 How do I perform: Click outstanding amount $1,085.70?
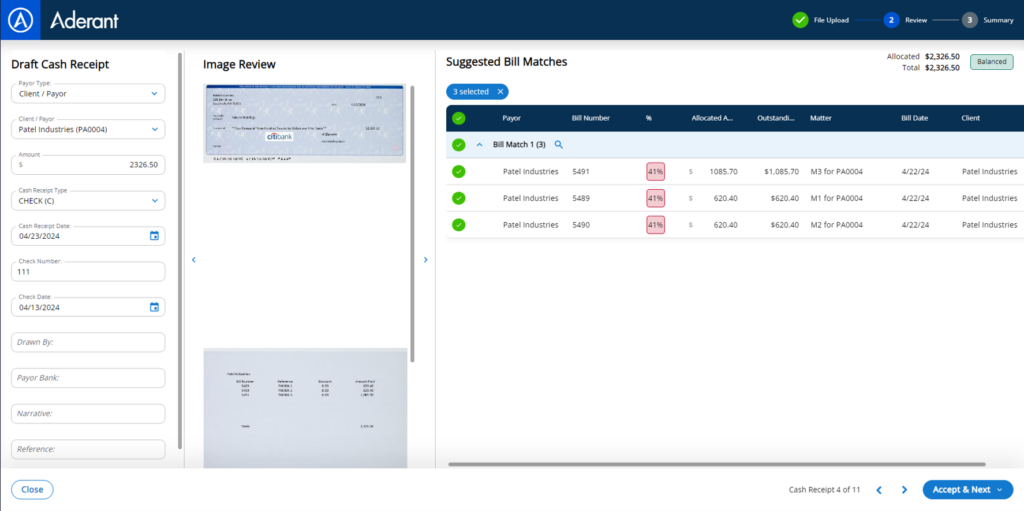781,172
